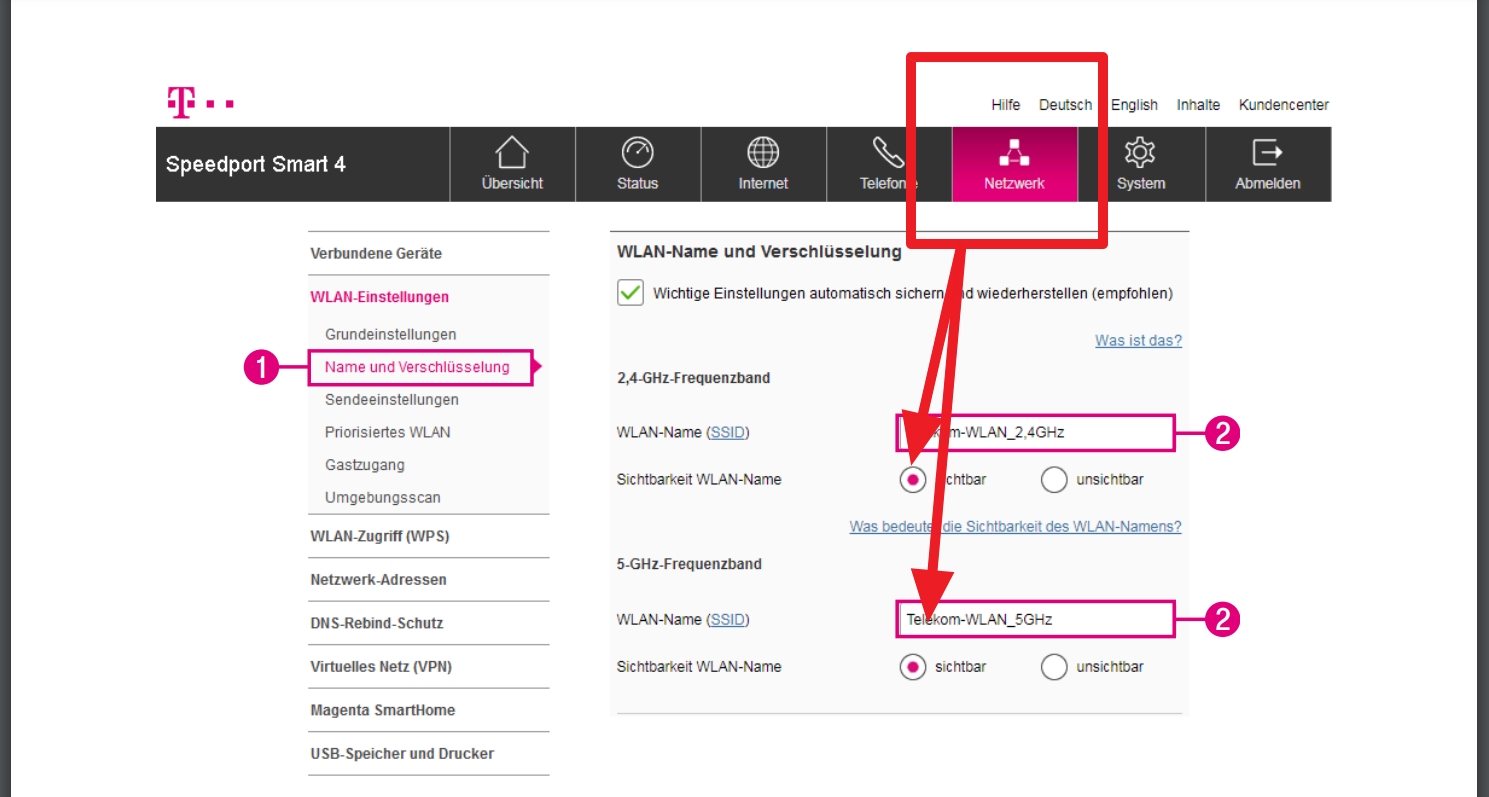Click the 2,4-GHz WLAN-Name input field

(x=1034, y=433)
